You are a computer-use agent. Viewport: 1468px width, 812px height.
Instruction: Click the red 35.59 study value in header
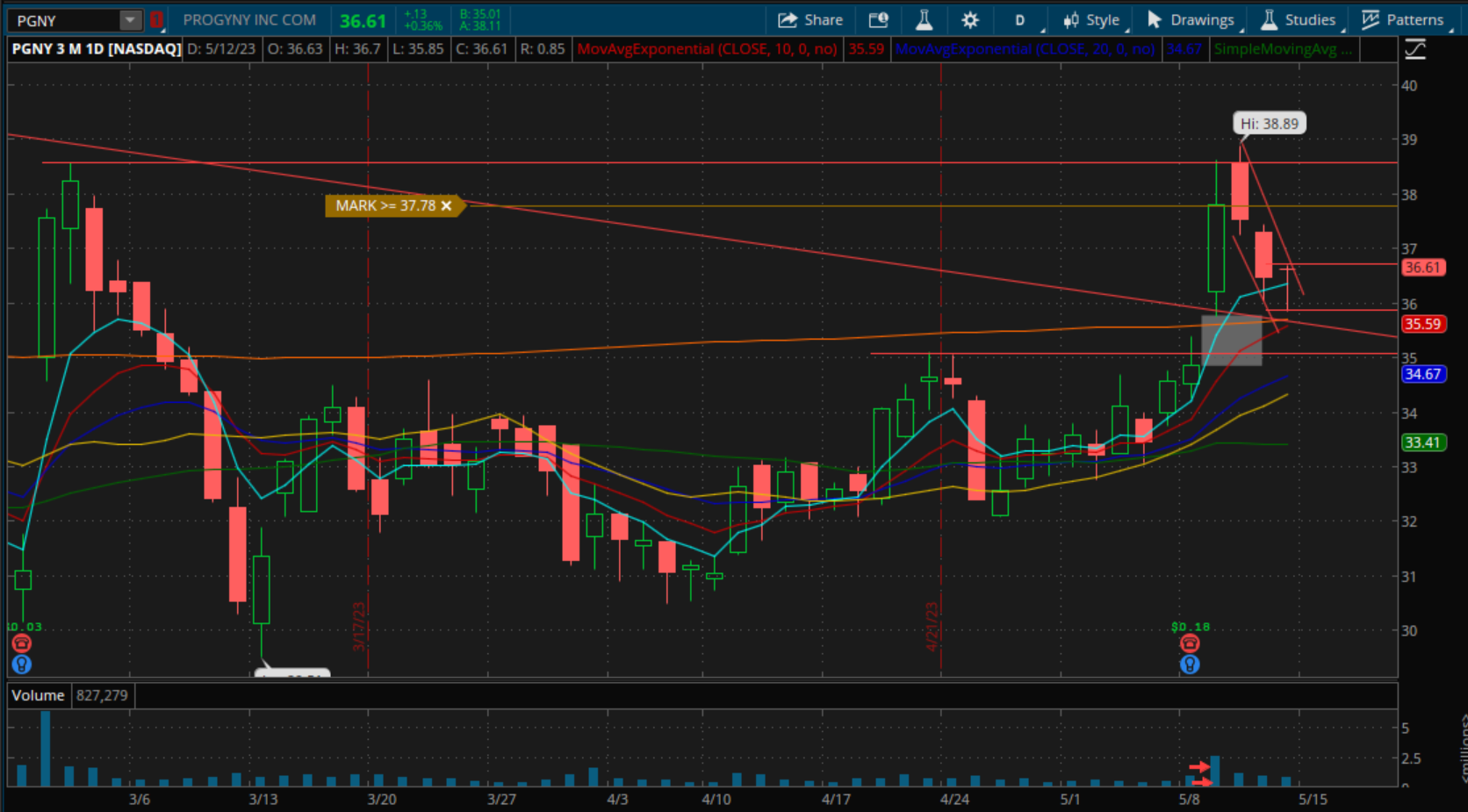866,49
